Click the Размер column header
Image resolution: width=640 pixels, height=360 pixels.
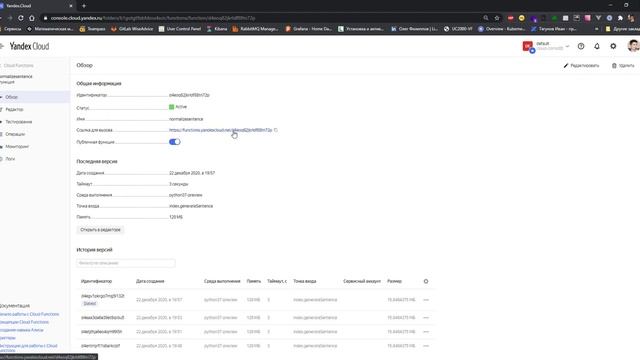click(x=394, y=281)
